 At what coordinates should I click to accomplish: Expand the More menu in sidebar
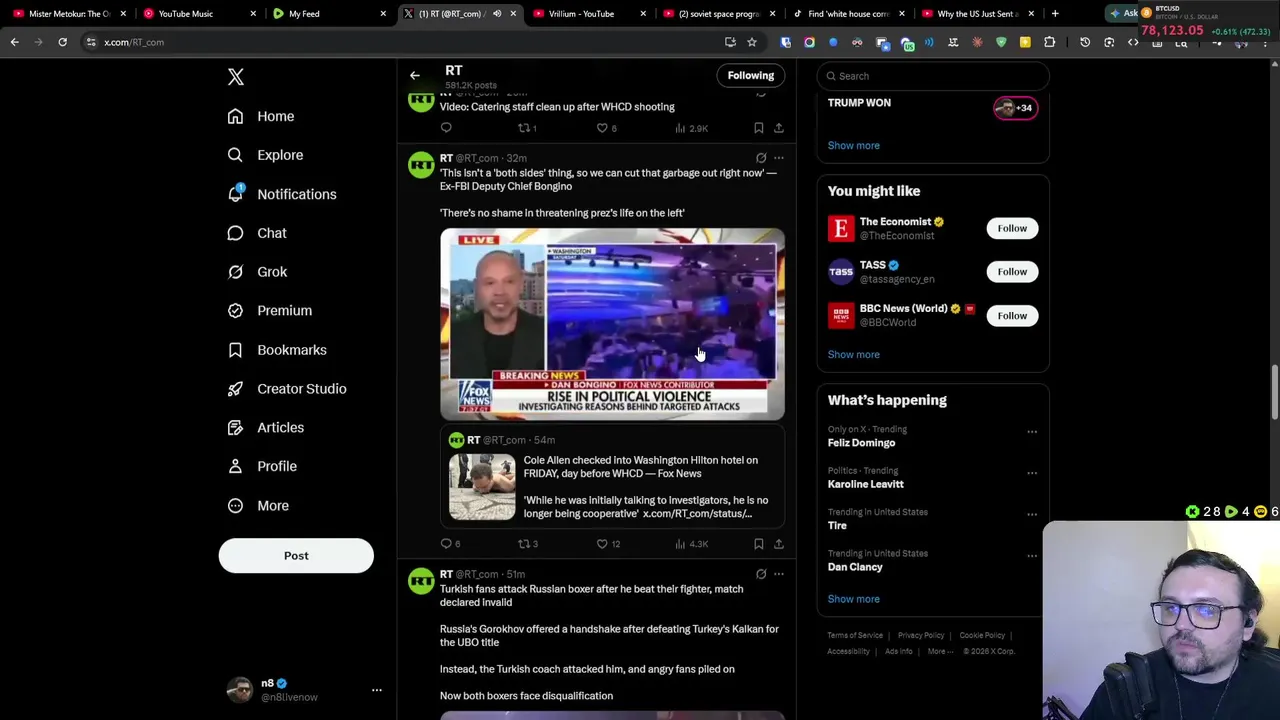point(257,506)
